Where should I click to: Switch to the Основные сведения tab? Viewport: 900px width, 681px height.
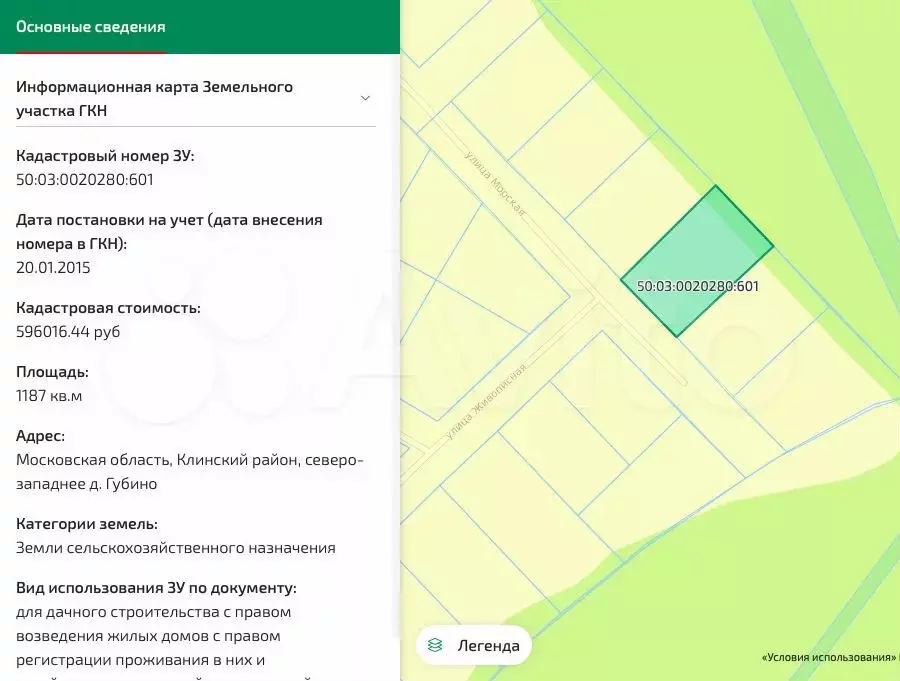point(91,27)
